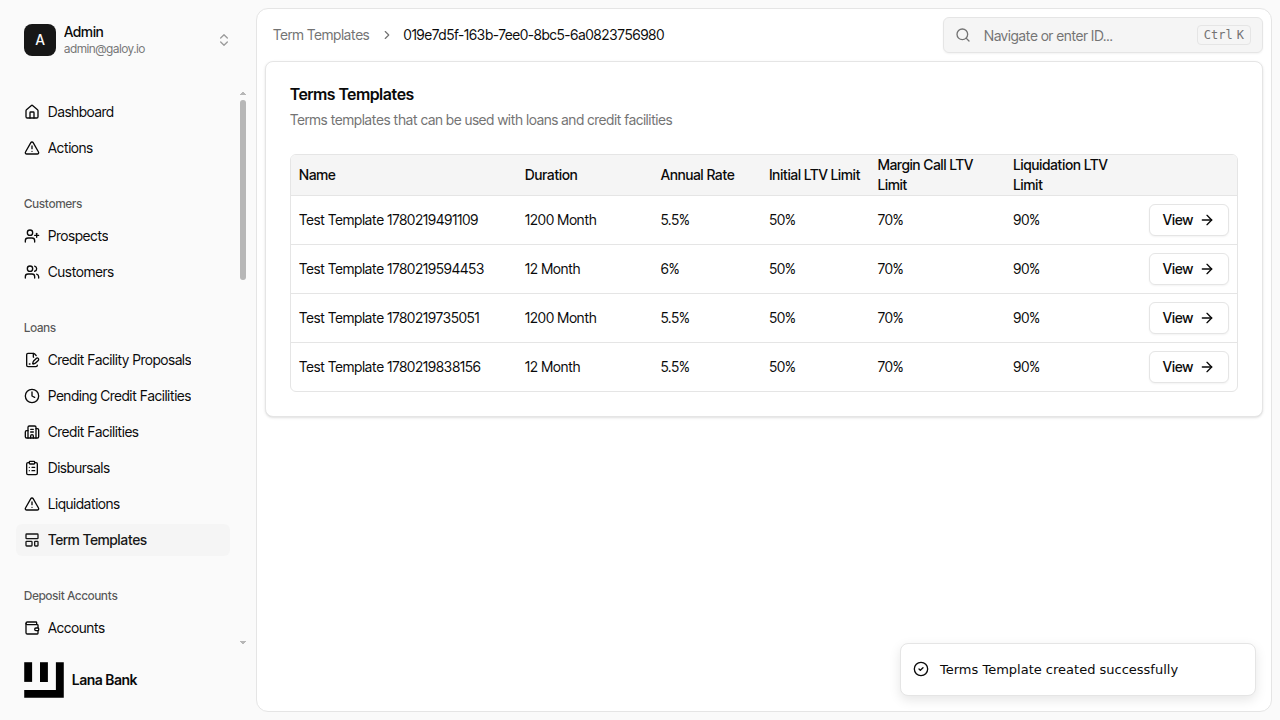The width and height of the screenshot is (1280, 720).
Task: Click the Annual Rate column header
Action: 697,175
